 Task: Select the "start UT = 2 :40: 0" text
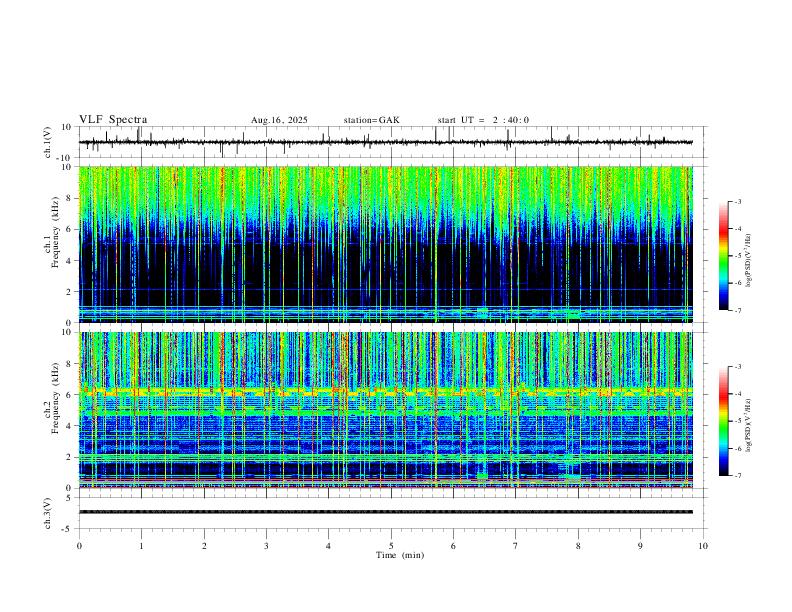(483, 120)
